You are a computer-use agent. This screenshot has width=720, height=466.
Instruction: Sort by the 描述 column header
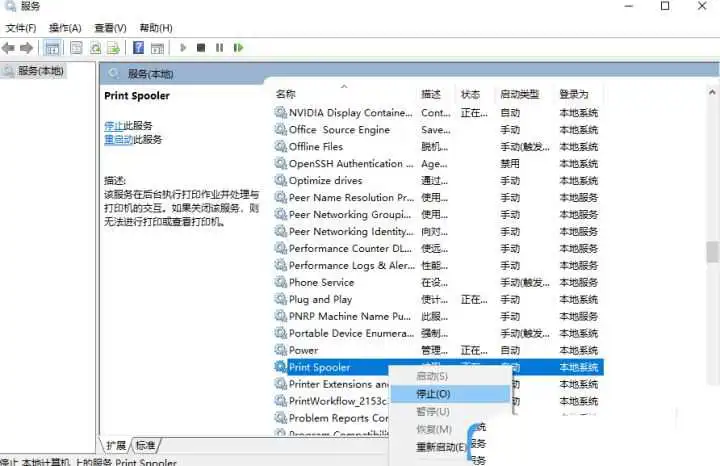pos(431,94)
